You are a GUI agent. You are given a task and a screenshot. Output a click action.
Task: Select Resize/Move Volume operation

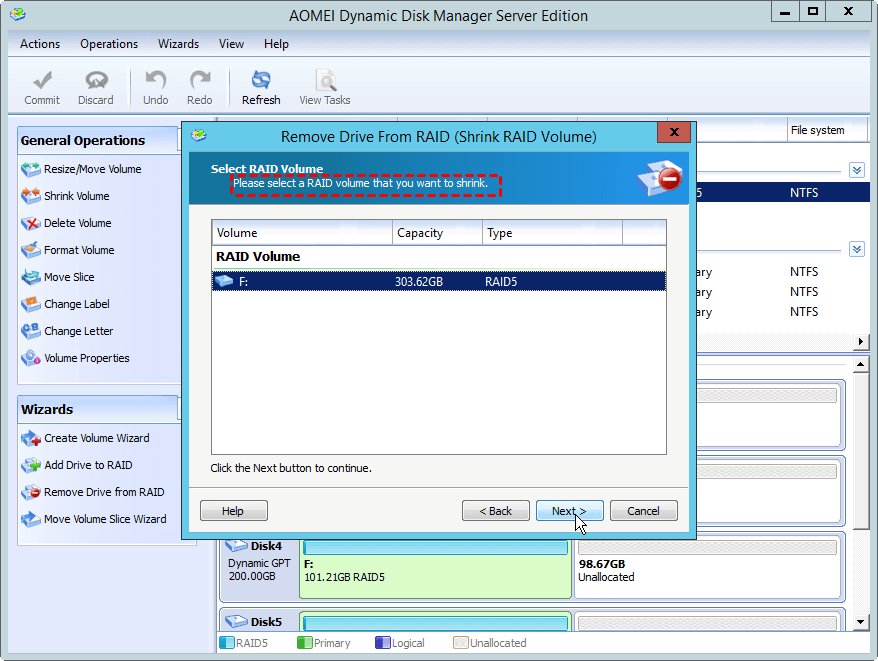pos(92,169)
